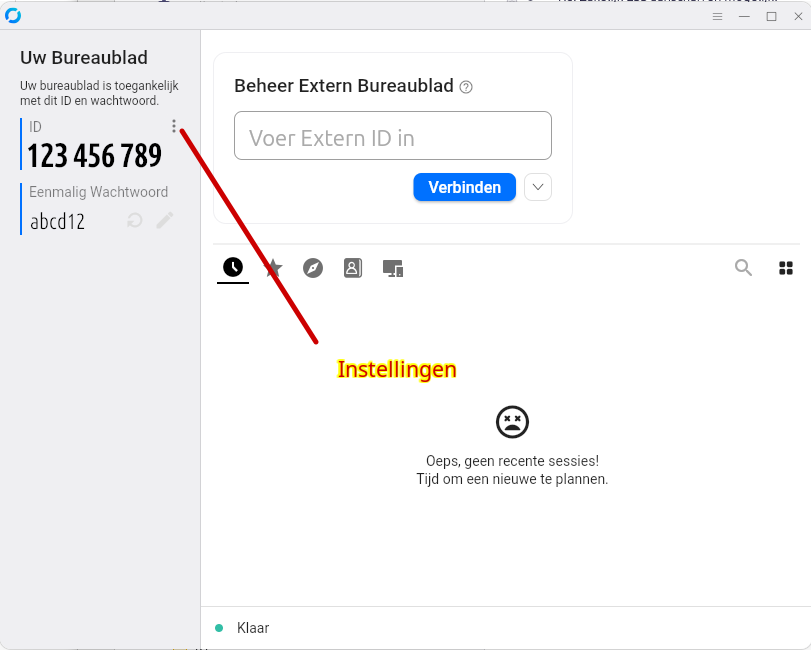Expand the dropdown arrow next to Verbinden
The height and width of the screenshot is (650, 811).
click(x=538, y=187)
